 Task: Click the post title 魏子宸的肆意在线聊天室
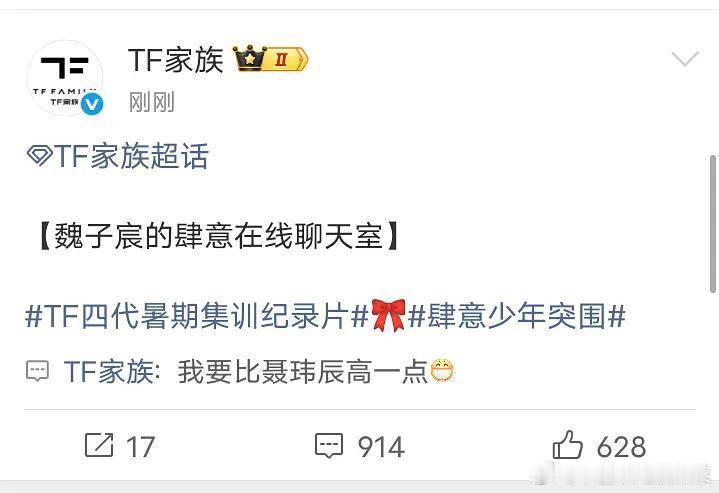coord(219,237)
